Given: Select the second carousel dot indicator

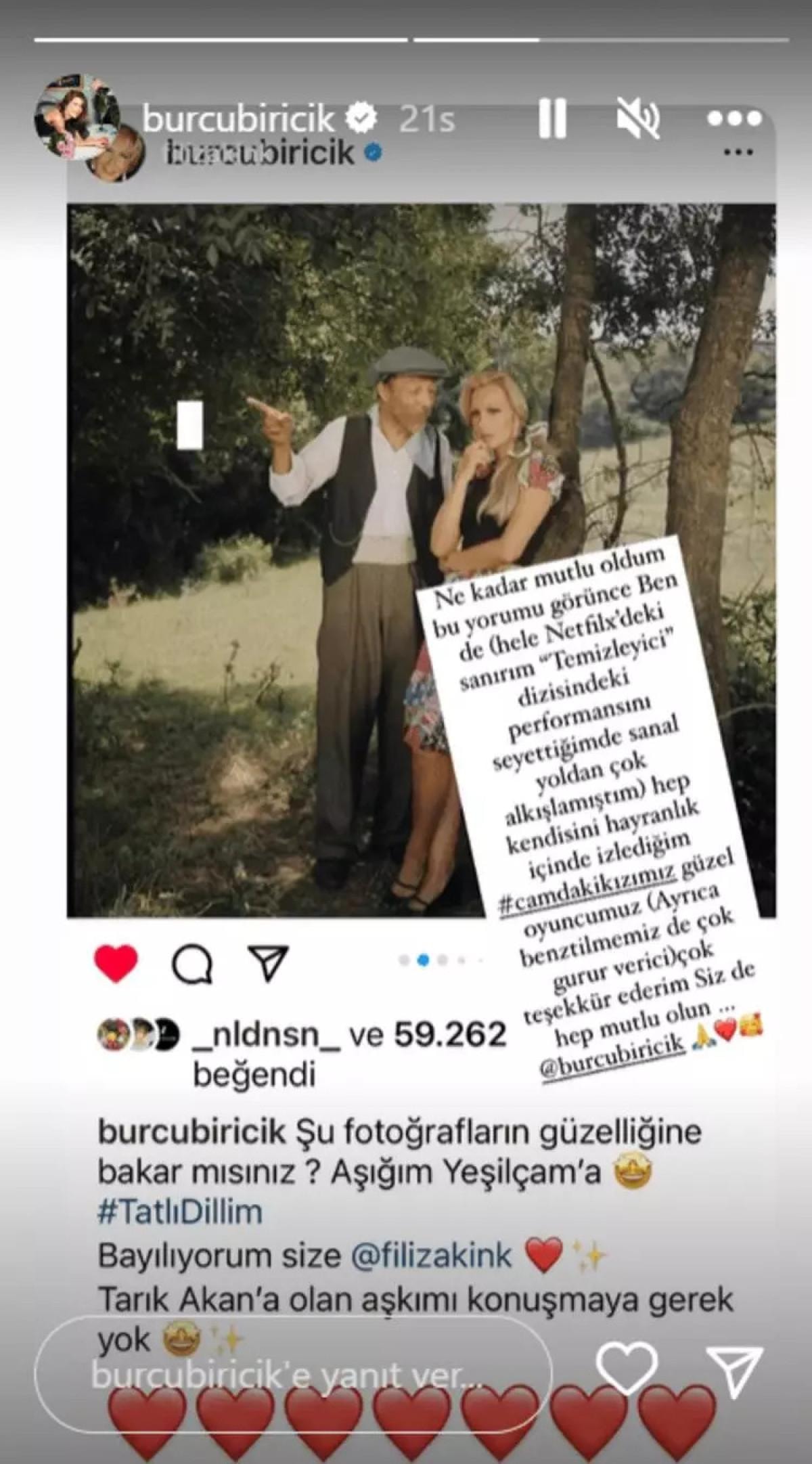Looking at the screenshot, I should 423,960.
